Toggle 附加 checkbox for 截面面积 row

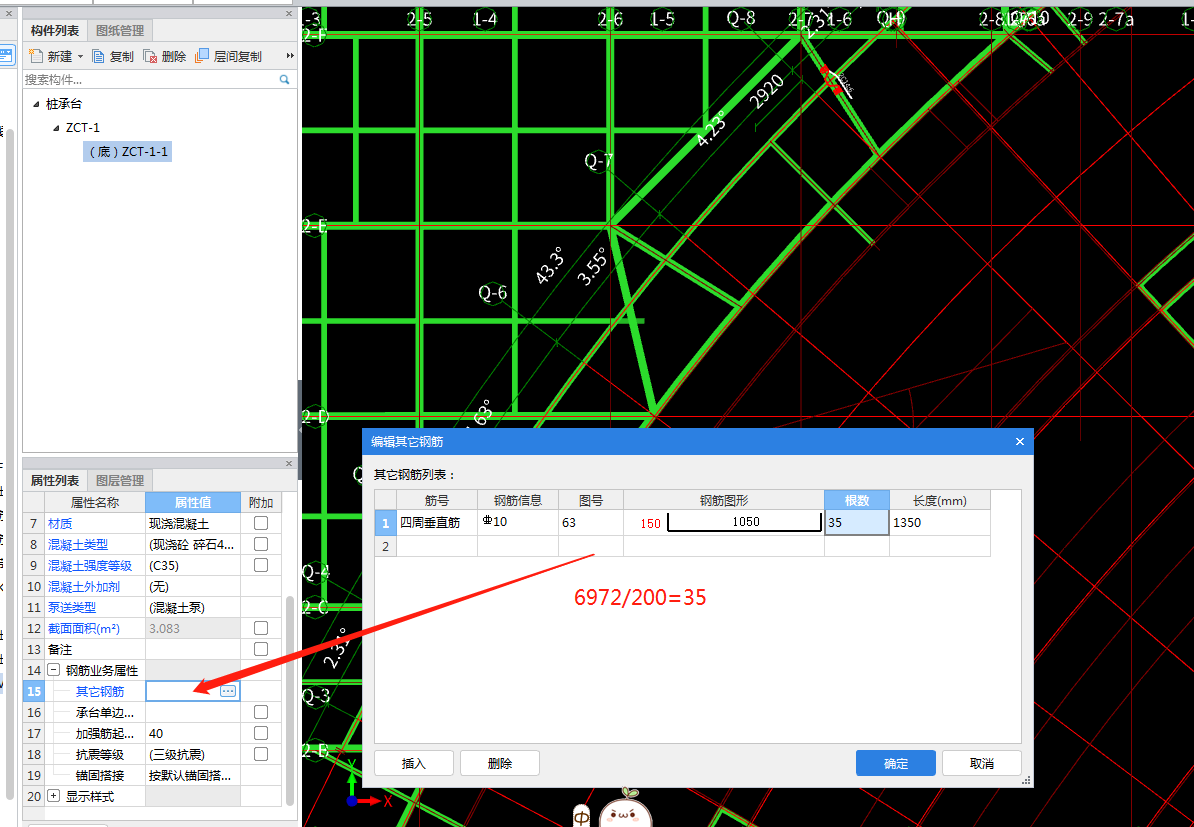click(260, 627)
